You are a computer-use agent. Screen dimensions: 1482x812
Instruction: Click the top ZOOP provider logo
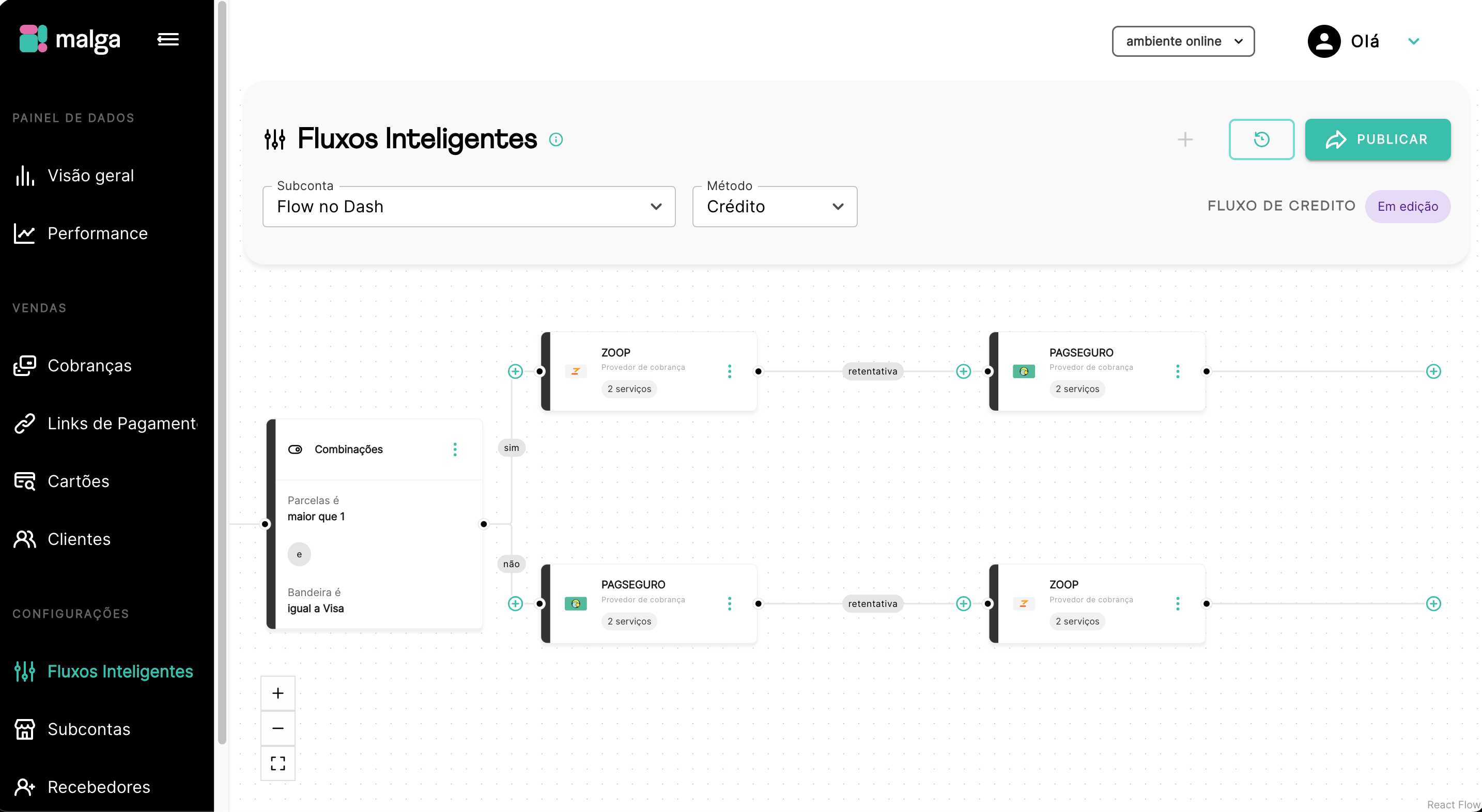(x=575, y=371)
